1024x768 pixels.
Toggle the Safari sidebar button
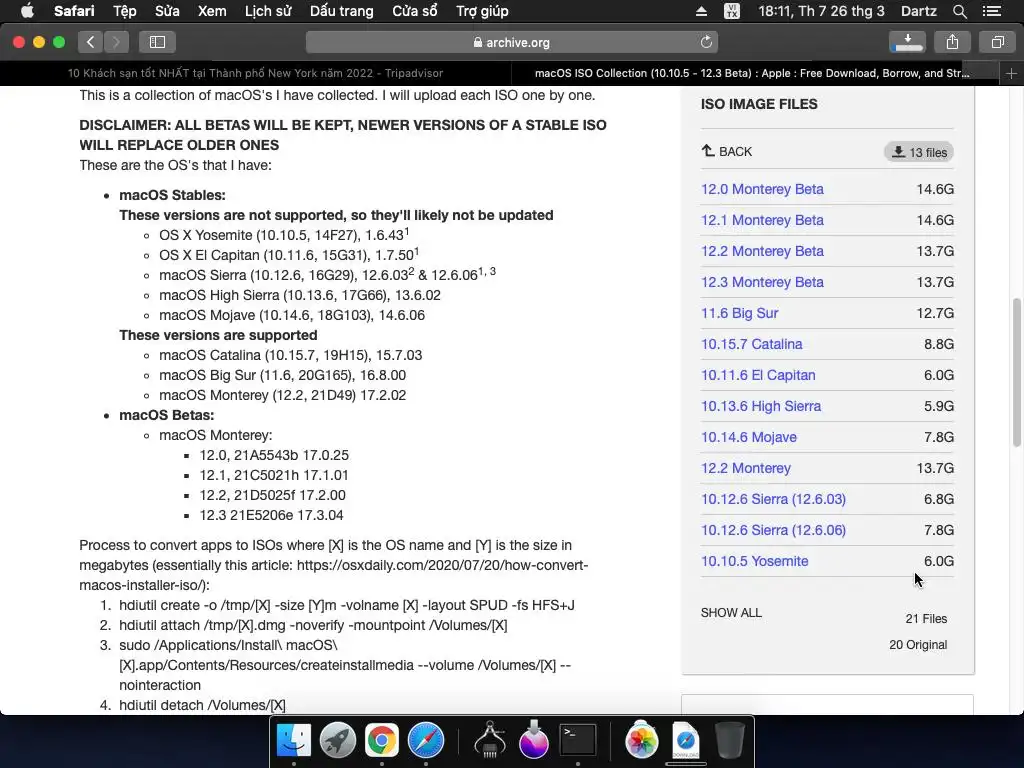tap(157, 42)
